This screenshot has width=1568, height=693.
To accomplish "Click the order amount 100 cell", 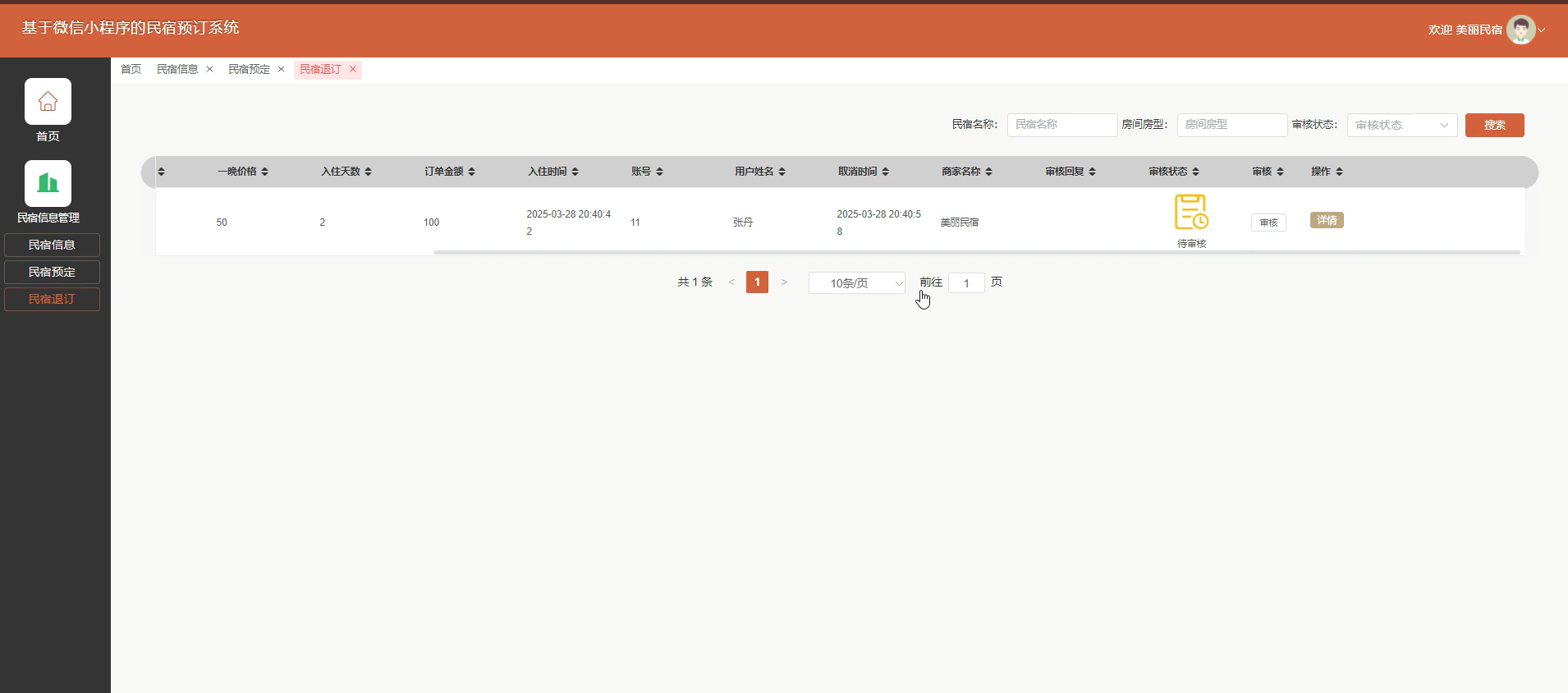I will click(x=431, y=223).
